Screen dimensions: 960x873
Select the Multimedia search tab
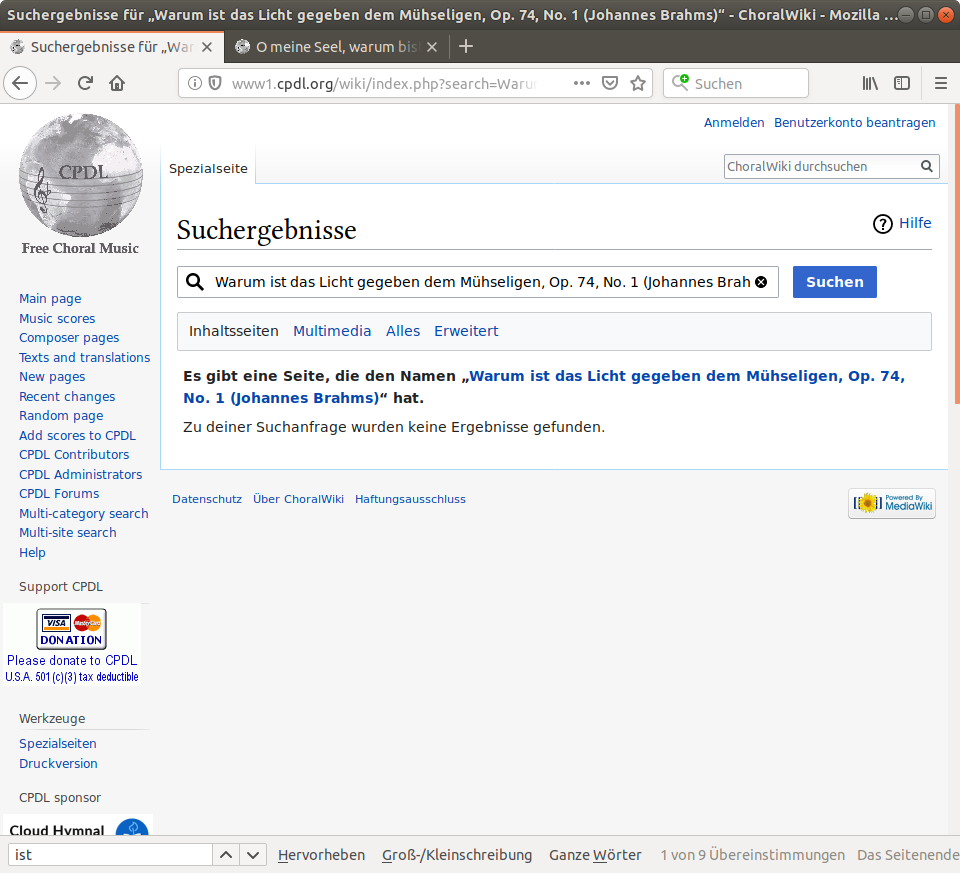pos(332,331)
